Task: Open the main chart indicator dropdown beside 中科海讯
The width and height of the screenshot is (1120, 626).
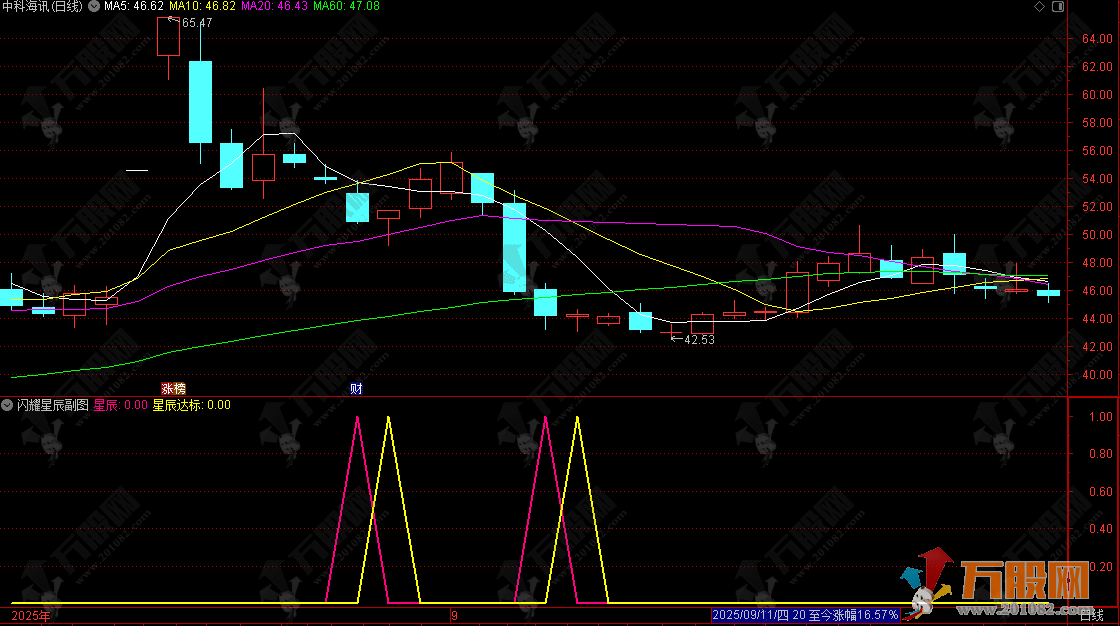Action: click(x=94, y=6)
